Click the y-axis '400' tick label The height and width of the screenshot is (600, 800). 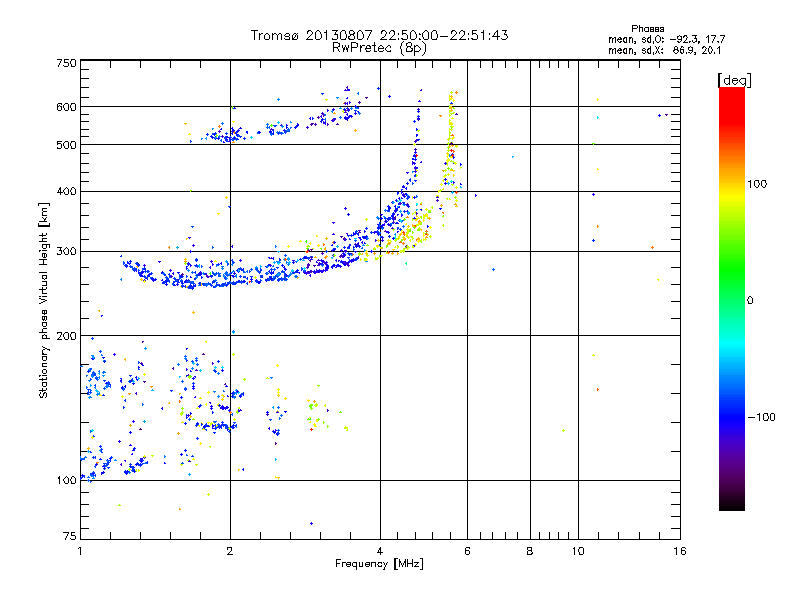[66, 192]
